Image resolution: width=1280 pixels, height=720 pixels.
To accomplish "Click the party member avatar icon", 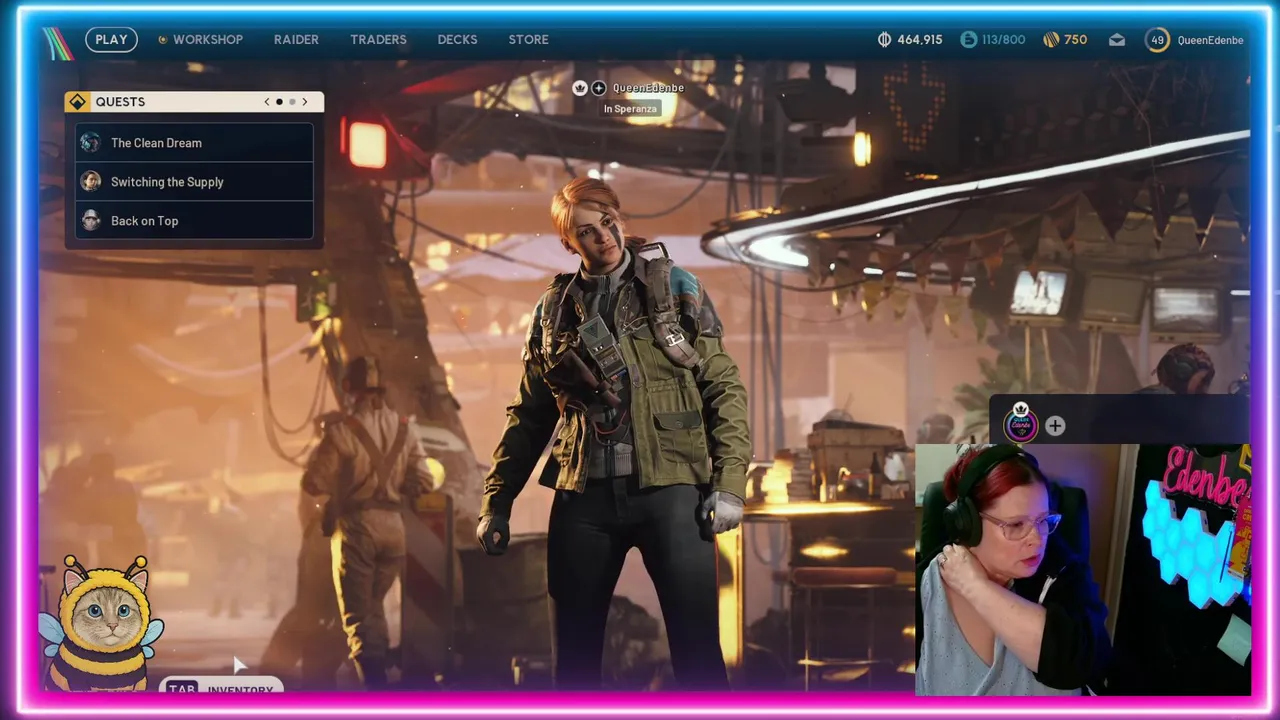I will 1021,424.
